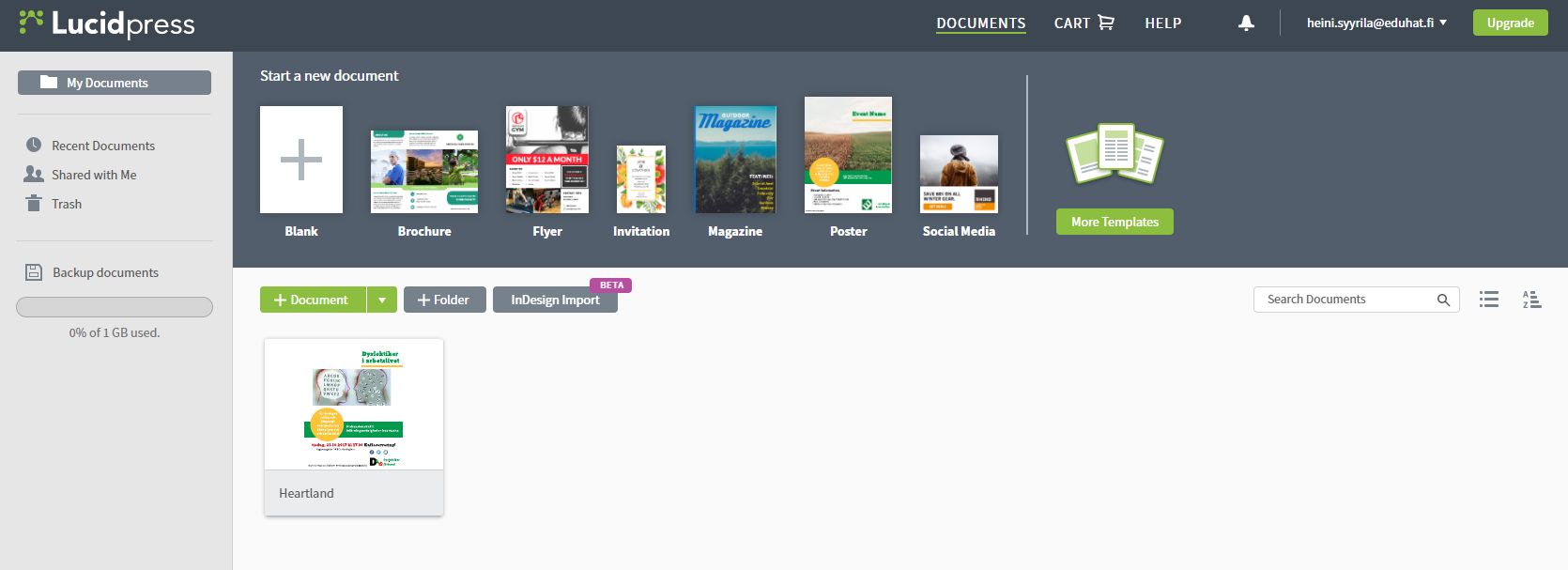Click the sort documents icon
The height and width of the screenshot is (570, 1568).
(x=1531, y=300)
